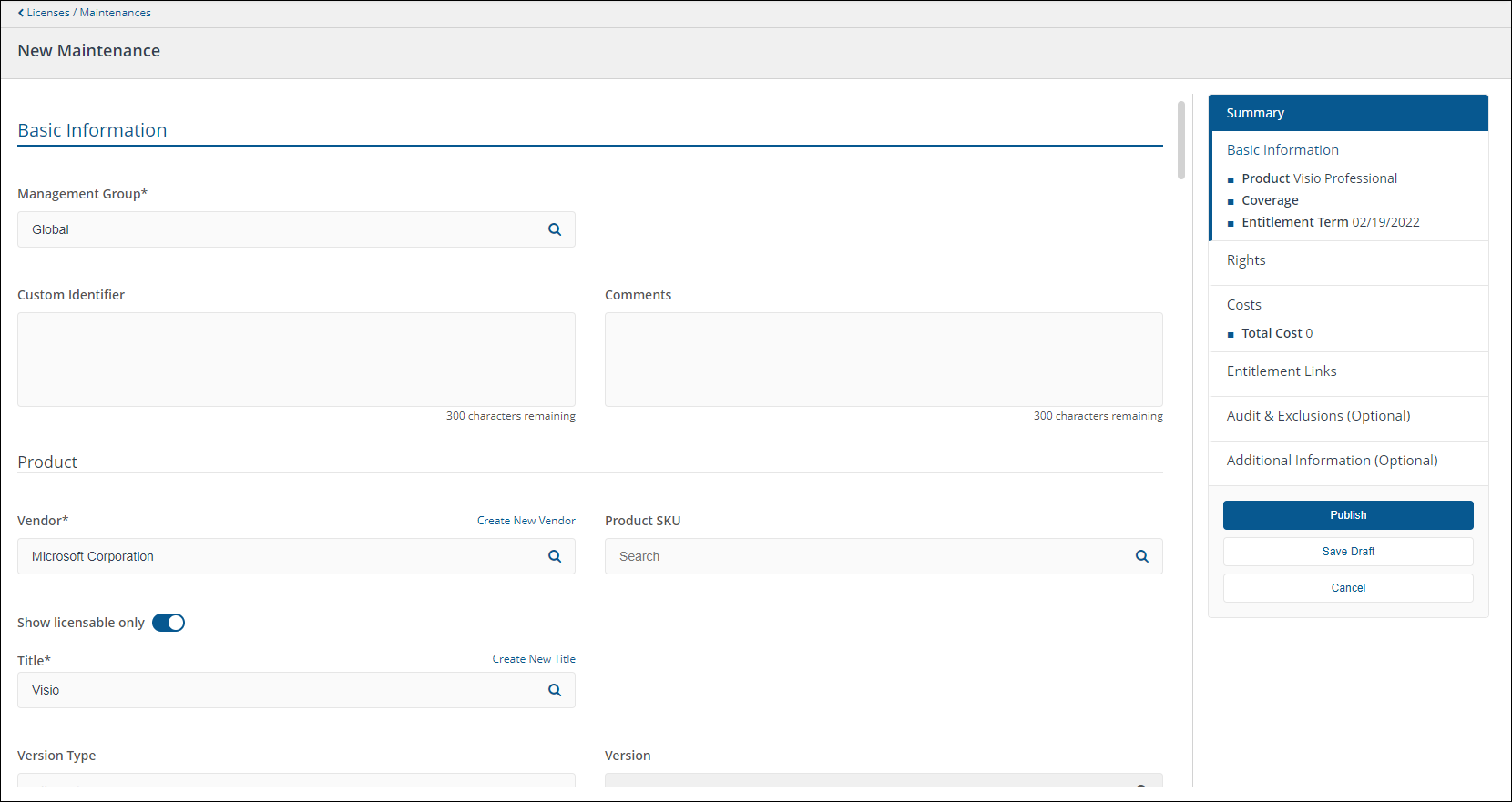1512x802 pixels.
Task: Go to Costs section in Summary
Action: tap(1243, 305)
